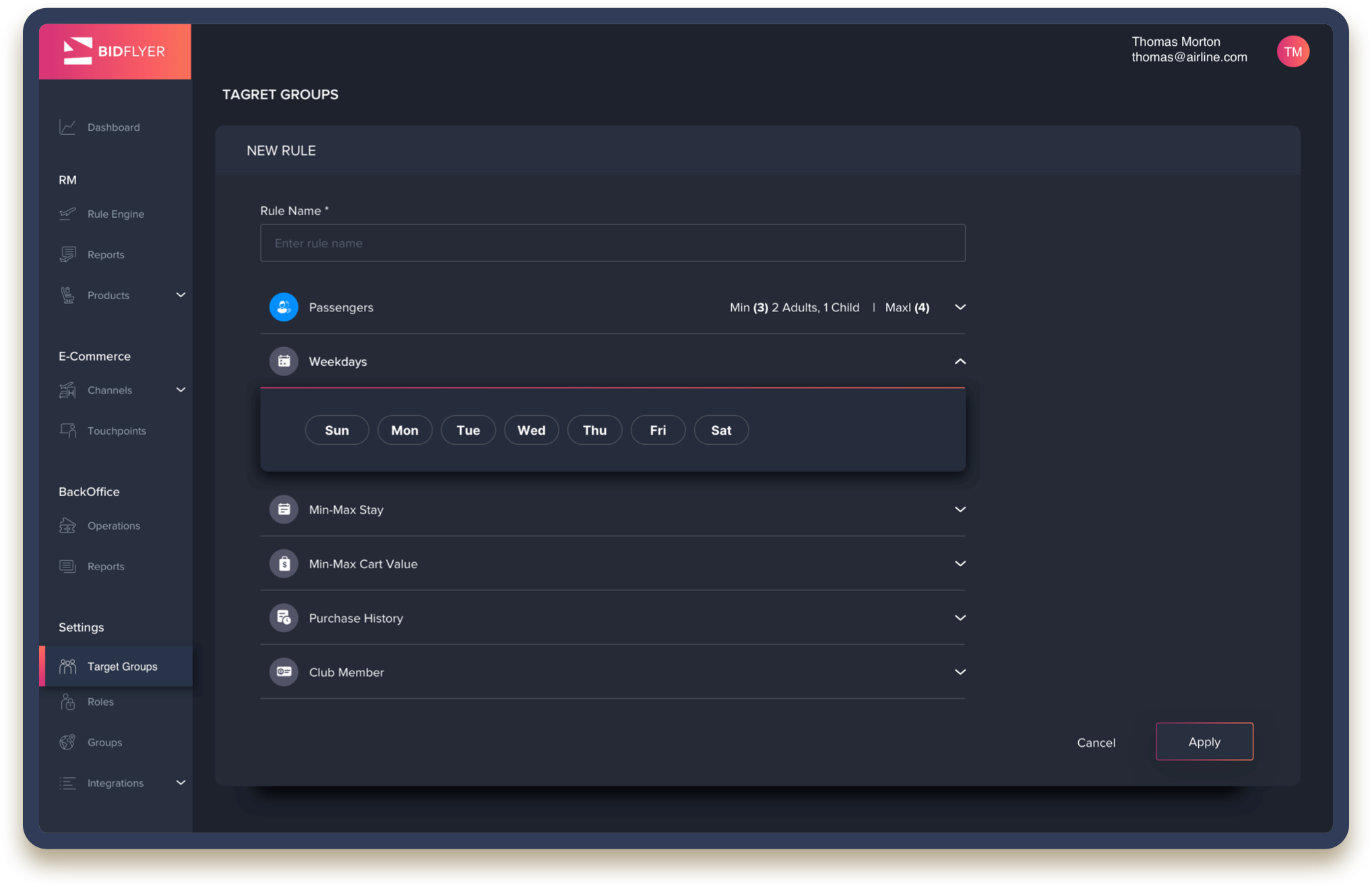Click the Rule Engine plane icon

tap(67, 214)
